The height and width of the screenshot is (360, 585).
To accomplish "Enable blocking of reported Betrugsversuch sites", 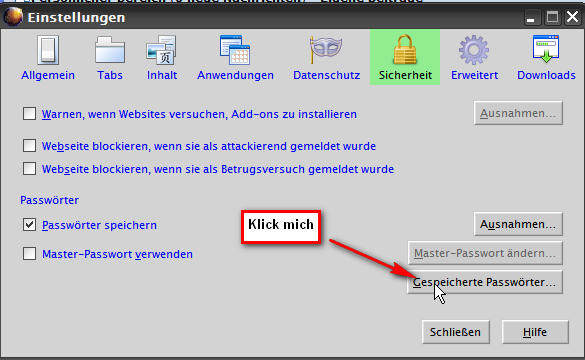I will click(29, 169).
